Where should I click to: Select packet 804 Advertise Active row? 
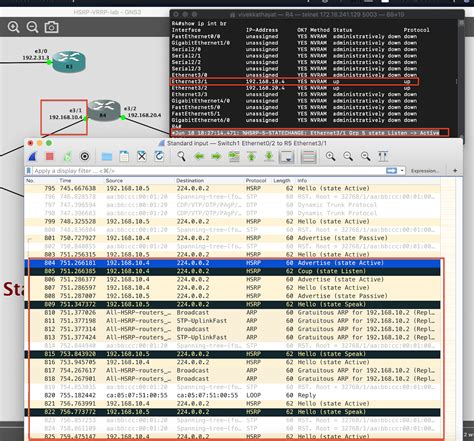[232, 263]
